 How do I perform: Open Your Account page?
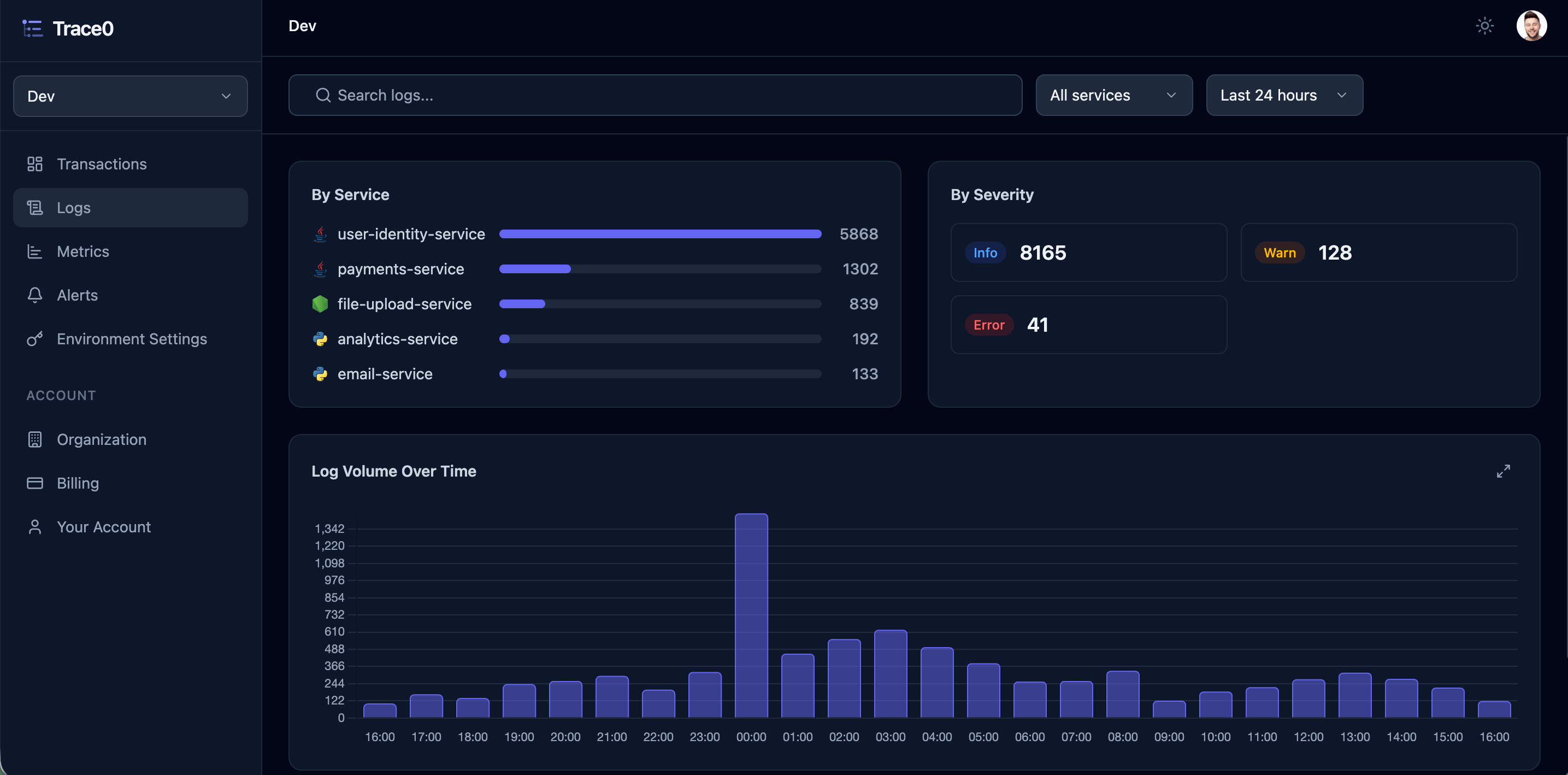click(x=130, y=527)
